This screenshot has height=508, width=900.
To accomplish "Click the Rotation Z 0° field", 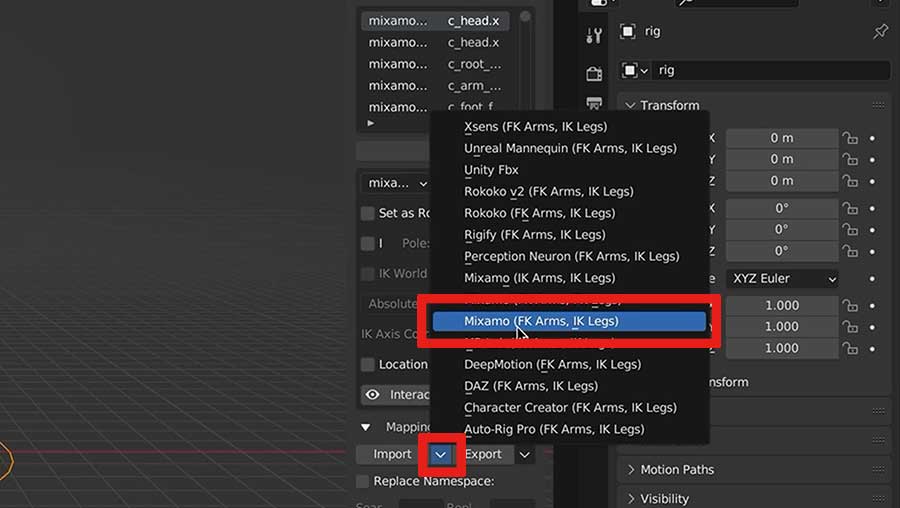I will 782,251.
